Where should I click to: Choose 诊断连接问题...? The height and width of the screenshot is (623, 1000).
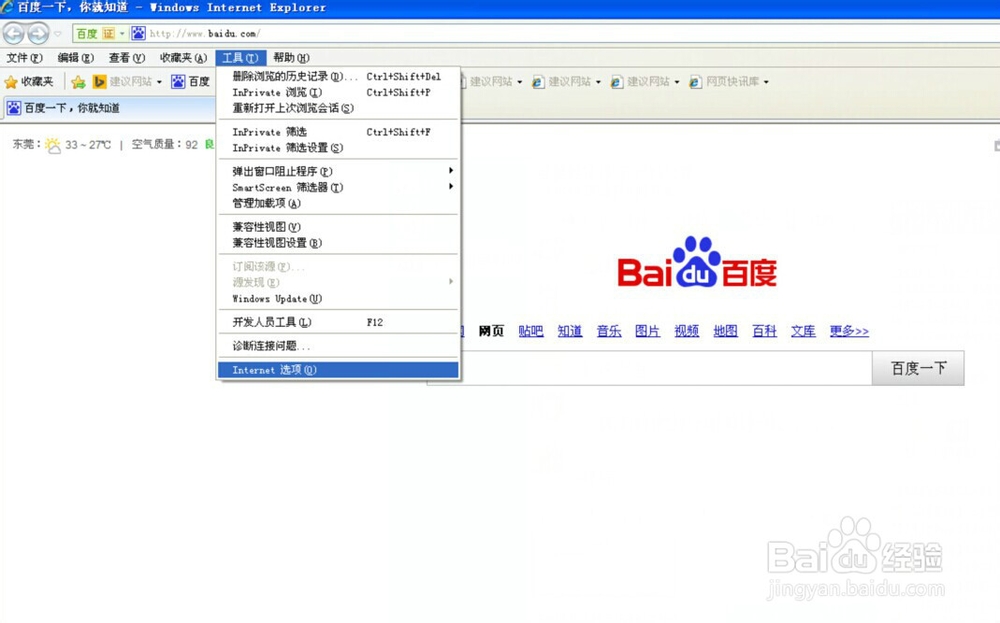(x=337, y=346)
